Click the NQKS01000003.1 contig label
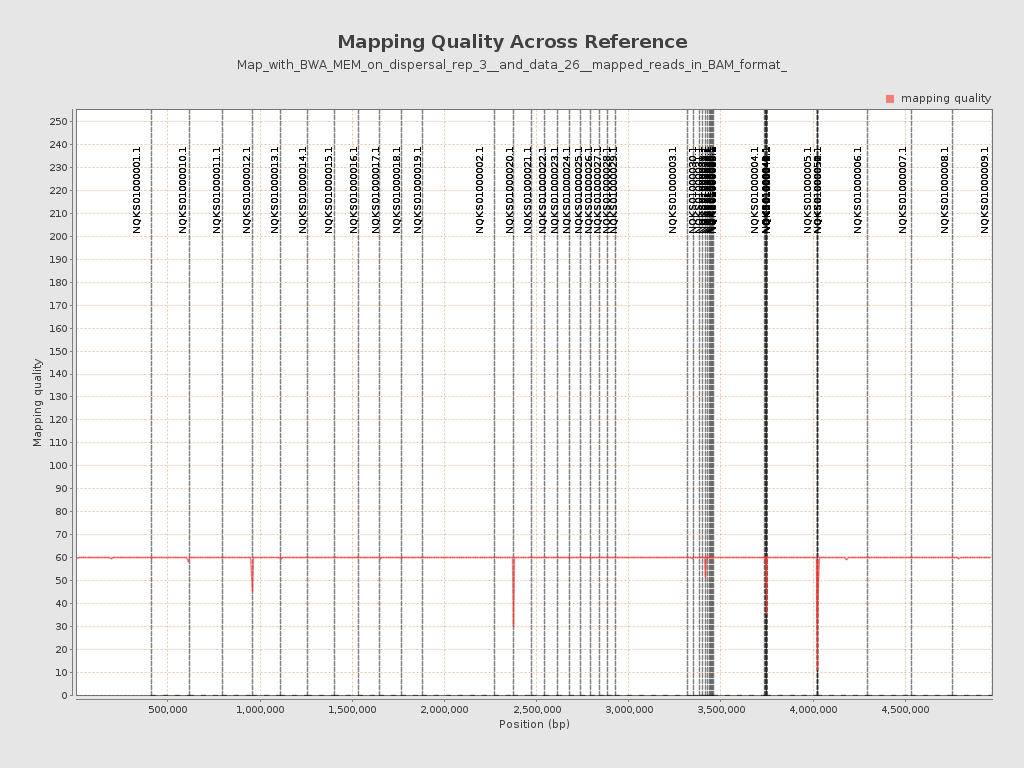This screenshot has height=768, width=1024. tap(671, 190)
